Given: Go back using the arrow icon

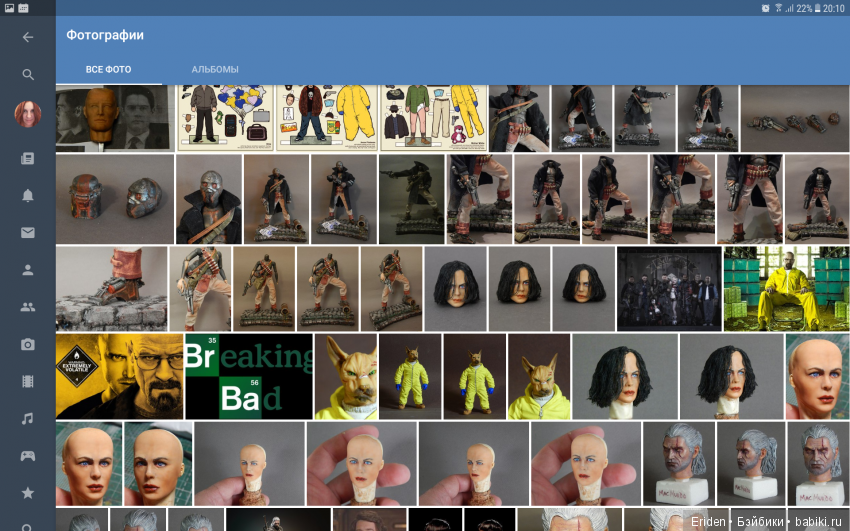Looking at the screenshot, I should (x=28, y=37).
